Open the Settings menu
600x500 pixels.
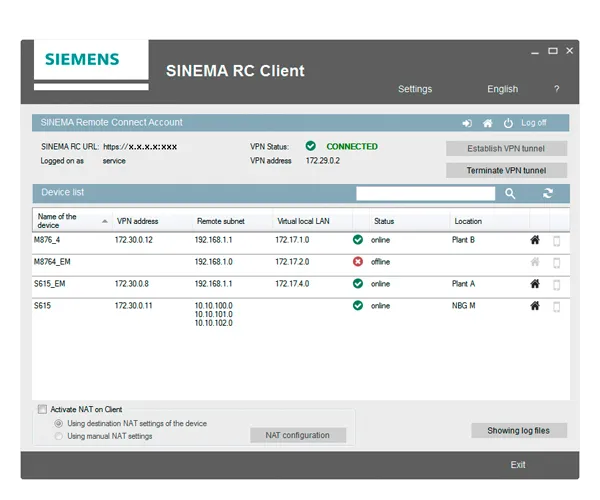point(415,89)
